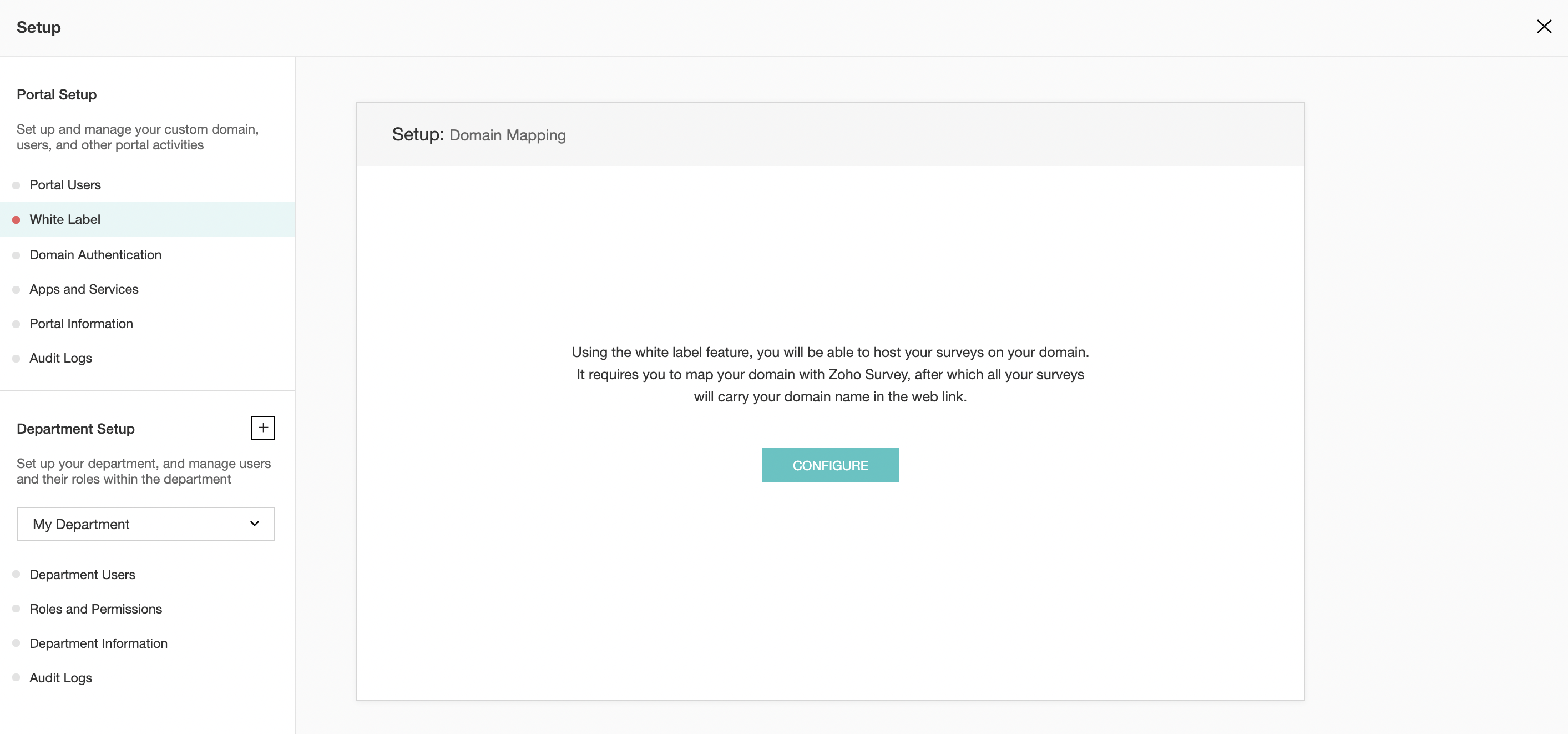
Task: Open Portal Users settings
Action: point(65,184)
